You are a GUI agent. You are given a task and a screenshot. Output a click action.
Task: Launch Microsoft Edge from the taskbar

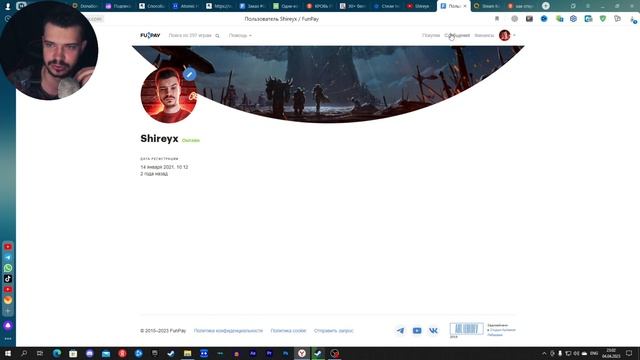click(57, 353)
